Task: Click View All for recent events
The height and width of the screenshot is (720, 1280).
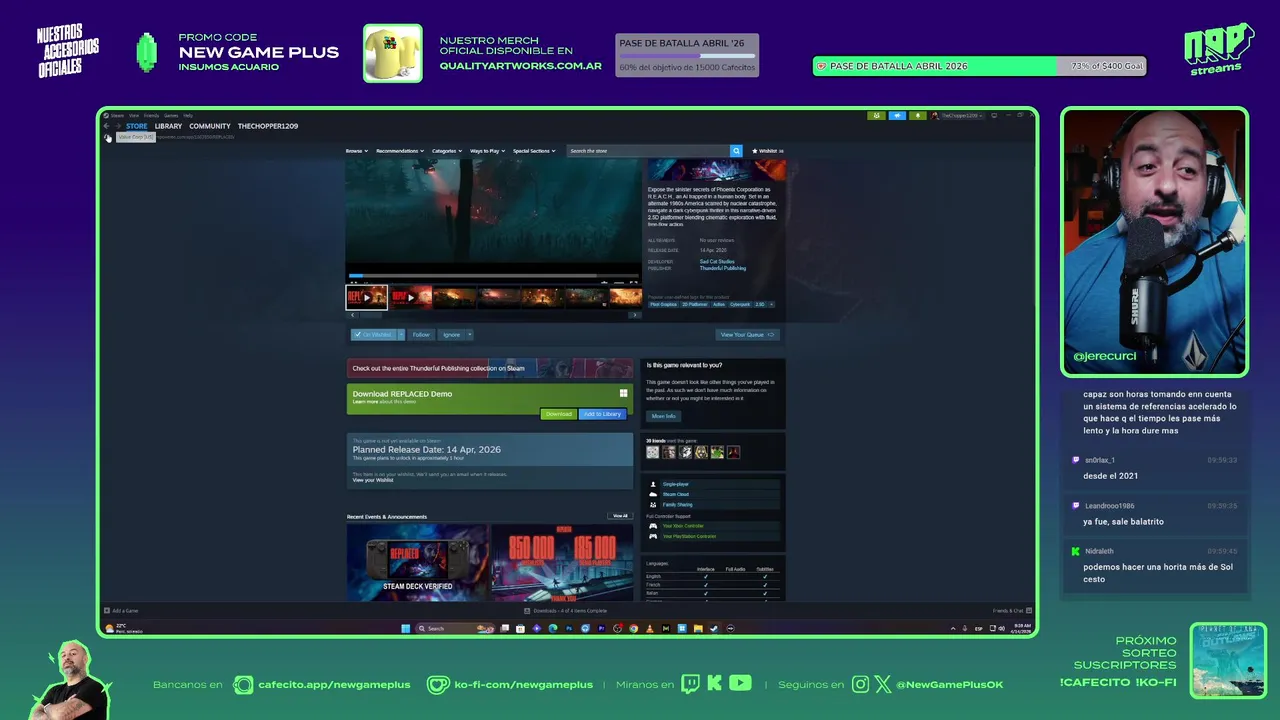Action: 620,516
